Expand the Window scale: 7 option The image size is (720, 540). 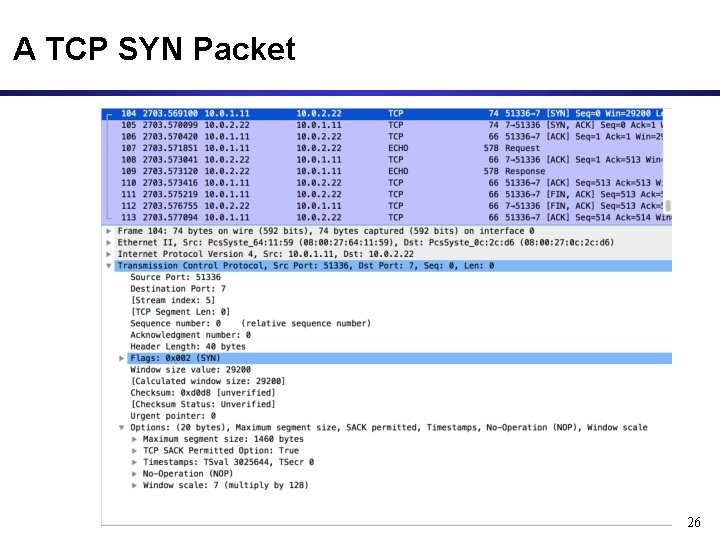pos(134,485)
